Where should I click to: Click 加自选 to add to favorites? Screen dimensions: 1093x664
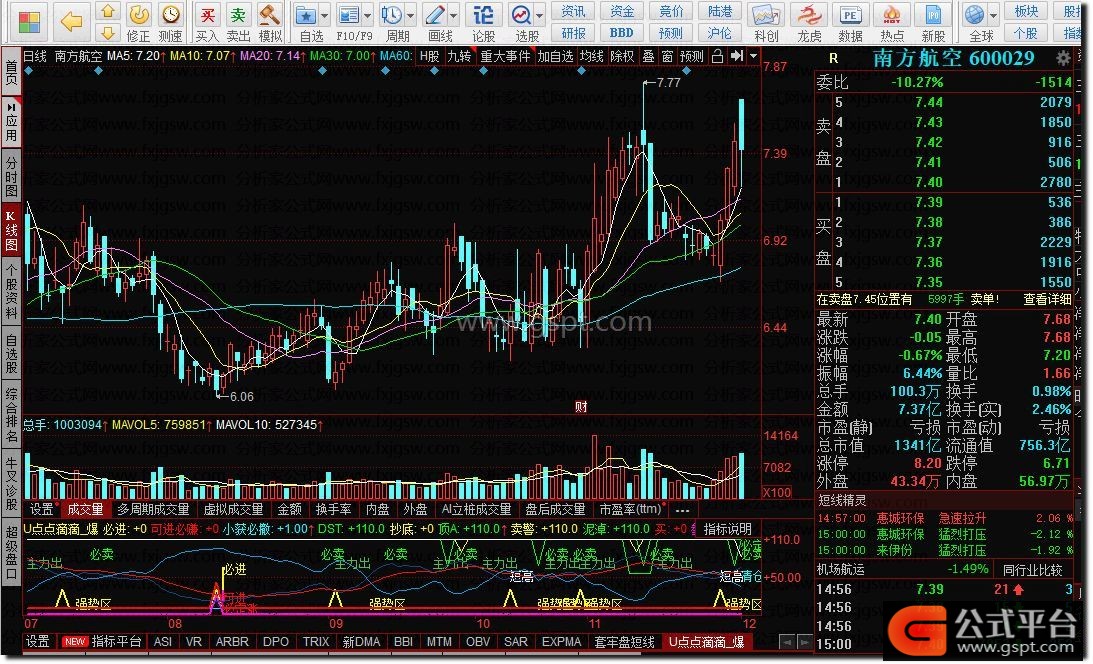(556, 56)
